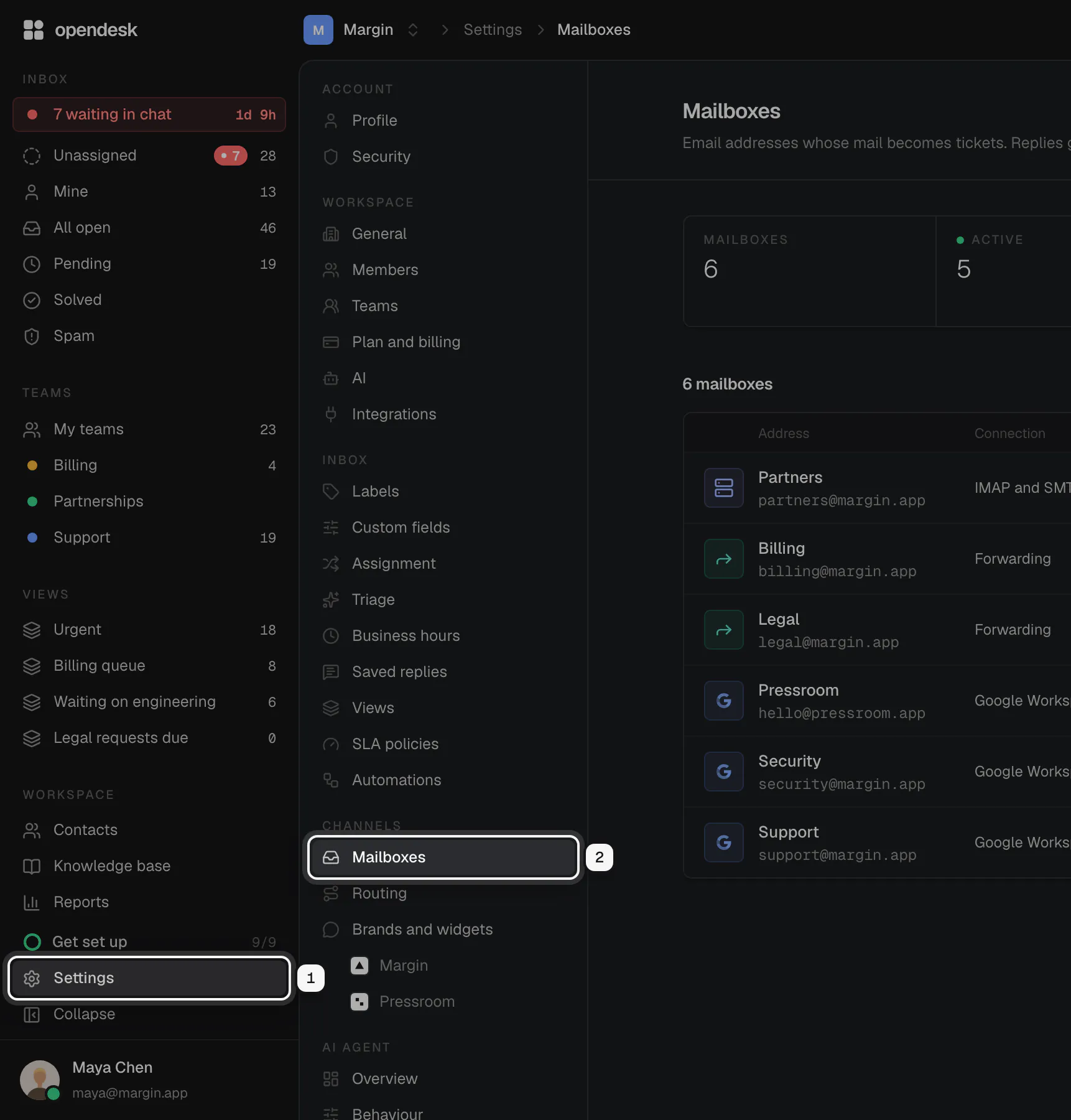Open Routing settings
This screenshot has width=1071, height=1120.
pos(443,894)
